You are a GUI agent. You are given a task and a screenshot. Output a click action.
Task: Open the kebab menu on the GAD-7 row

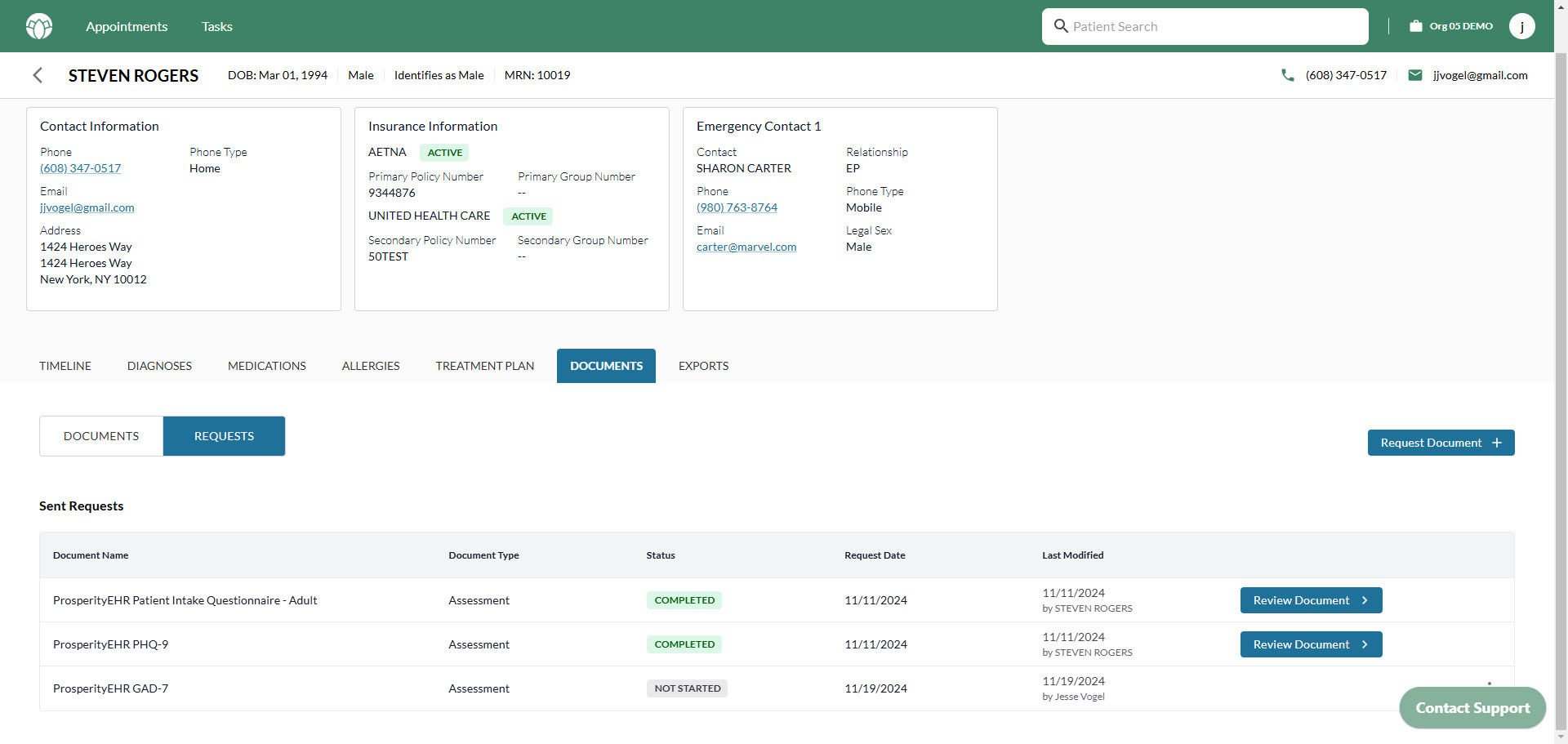[1490, 684]
